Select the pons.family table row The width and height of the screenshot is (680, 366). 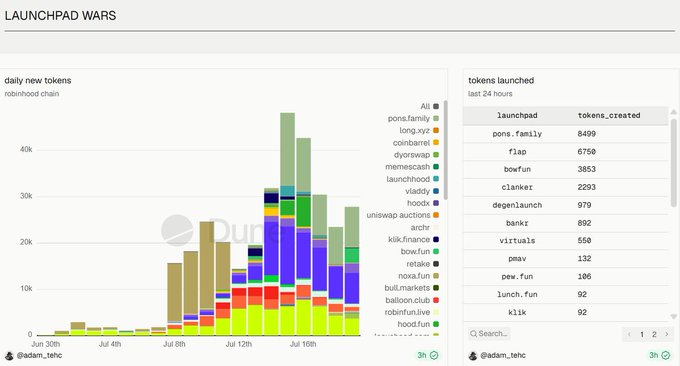point(566,134)
